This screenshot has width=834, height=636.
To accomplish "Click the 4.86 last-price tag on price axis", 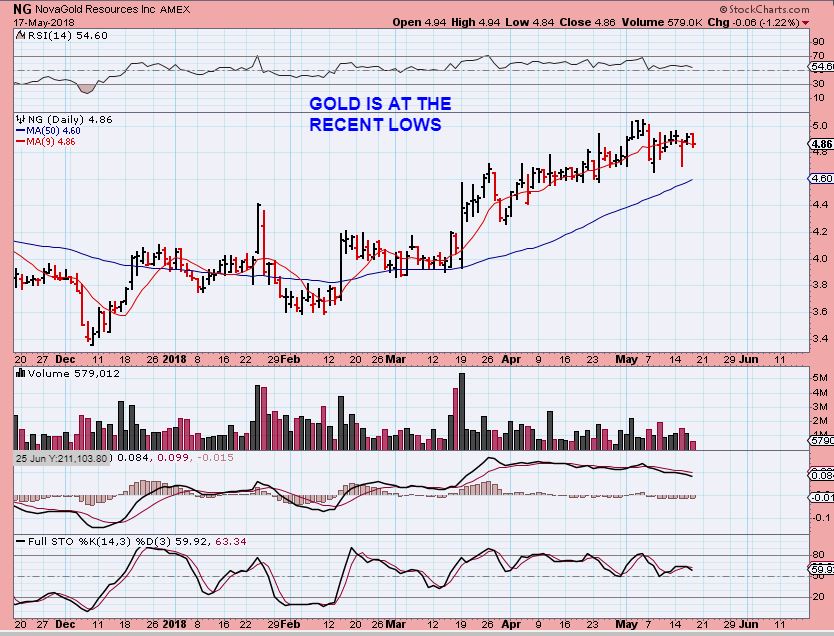I will point(821,144).
